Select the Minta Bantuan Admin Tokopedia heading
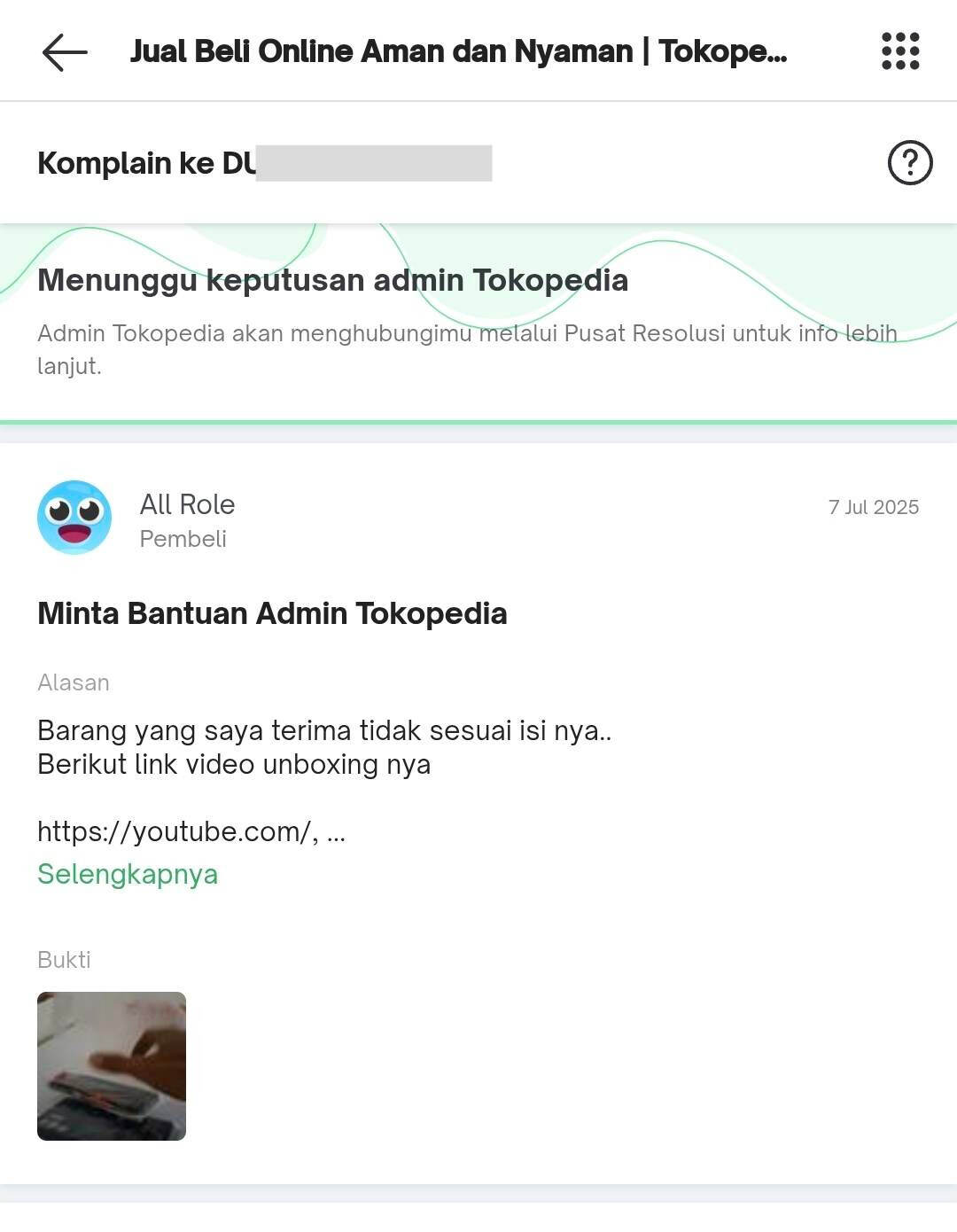Screen dimensions: 957x1232 point(272,613)
